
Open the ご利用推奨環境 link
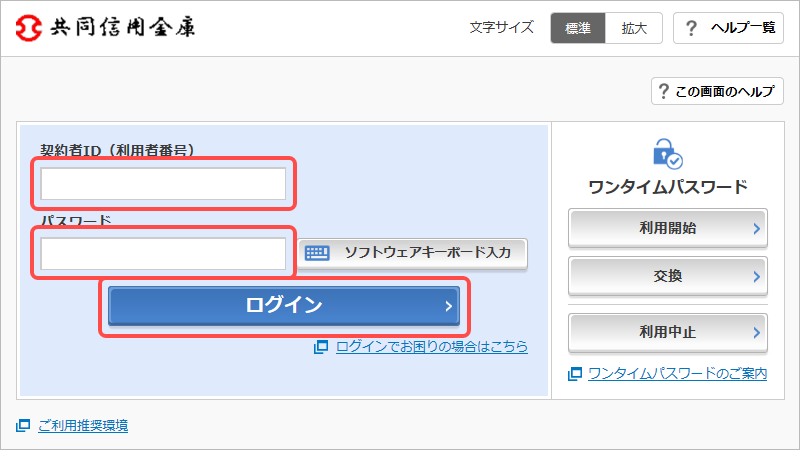(83, 426)
